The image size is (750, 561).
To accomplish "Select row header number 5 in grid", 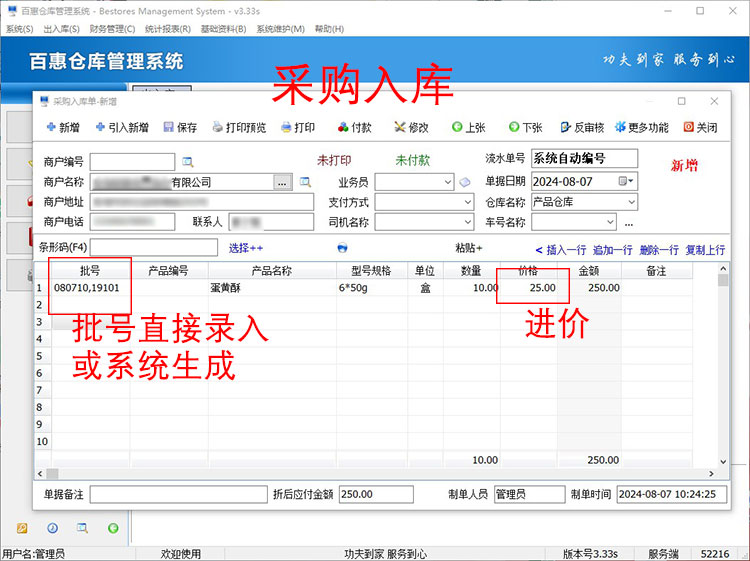I will point(42,356).
